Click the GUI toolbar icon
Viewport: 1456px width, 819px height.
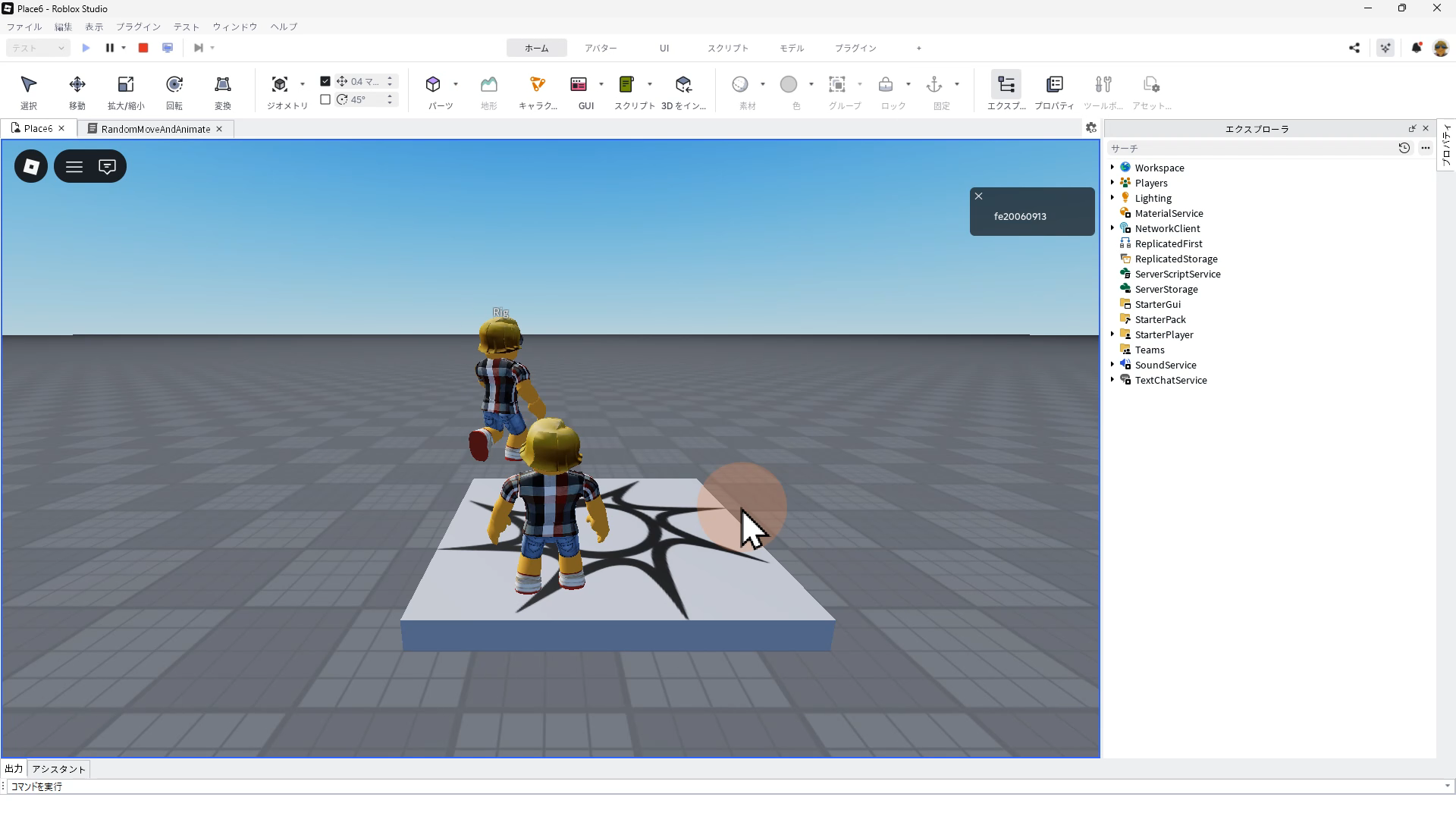(579, 85)
